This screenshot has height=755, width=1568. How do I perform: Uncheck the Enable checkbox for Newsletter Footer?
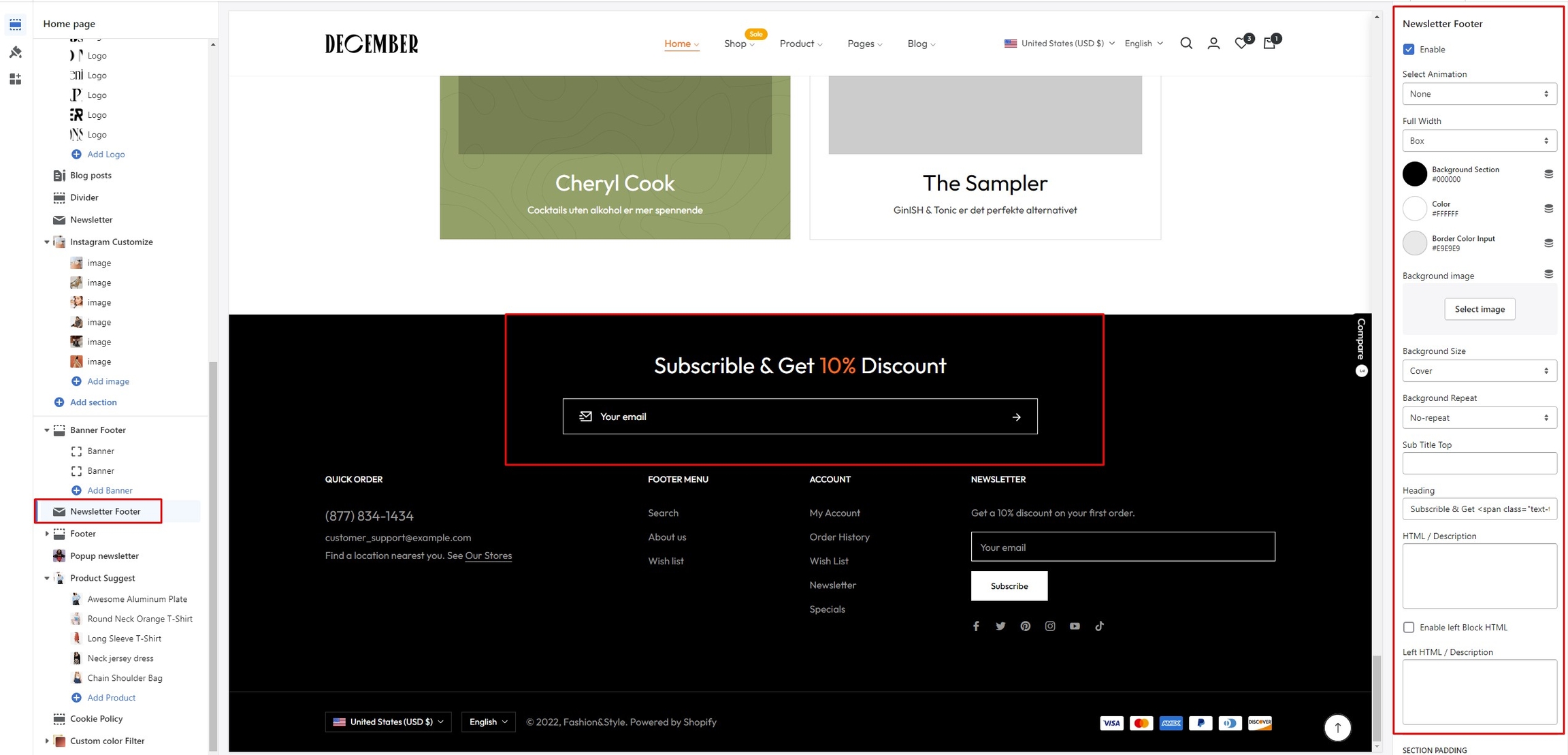coord(1409,50)
